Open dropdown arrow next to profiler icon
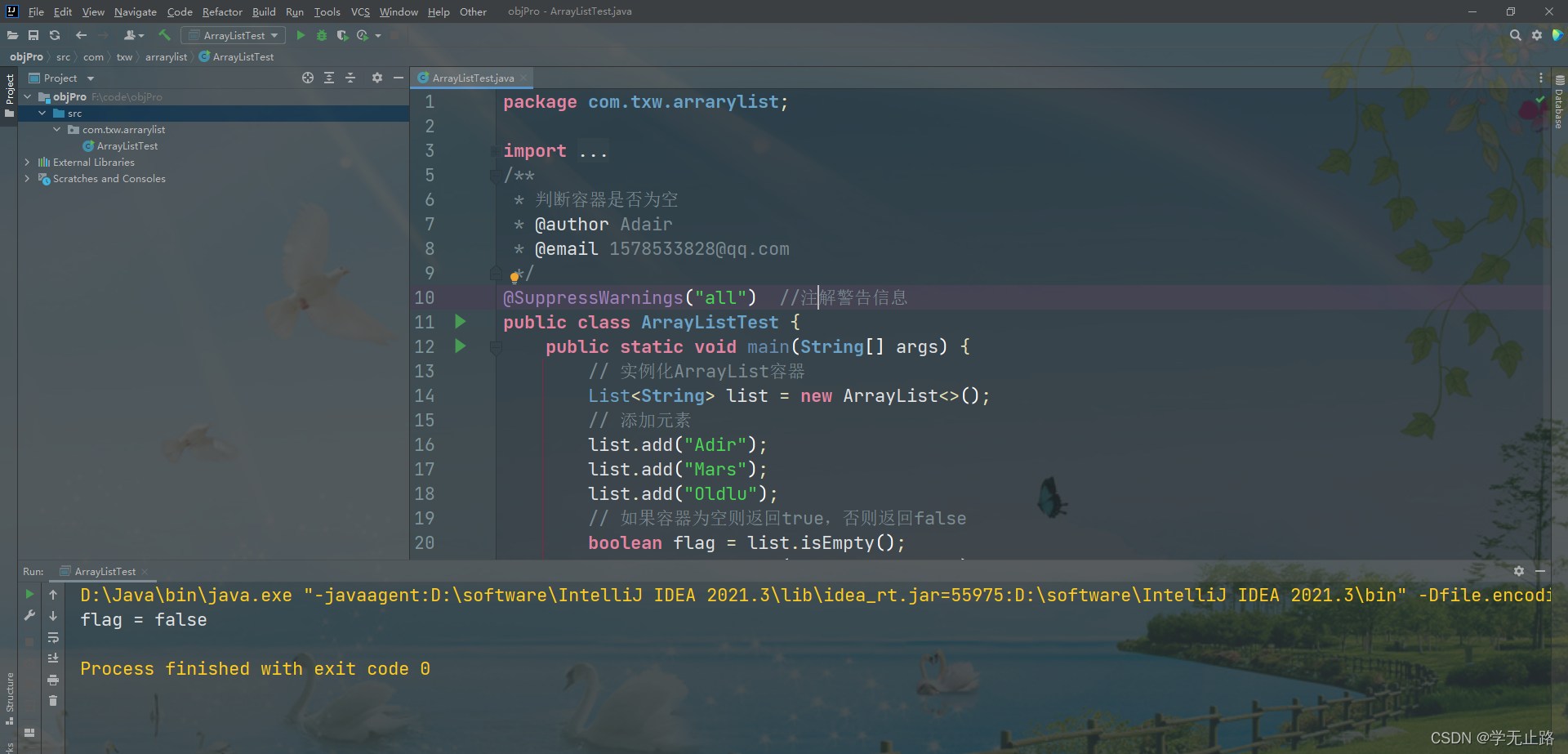Image resolution: width=1568 pixels, height=754 pixels. click(378, 35)
